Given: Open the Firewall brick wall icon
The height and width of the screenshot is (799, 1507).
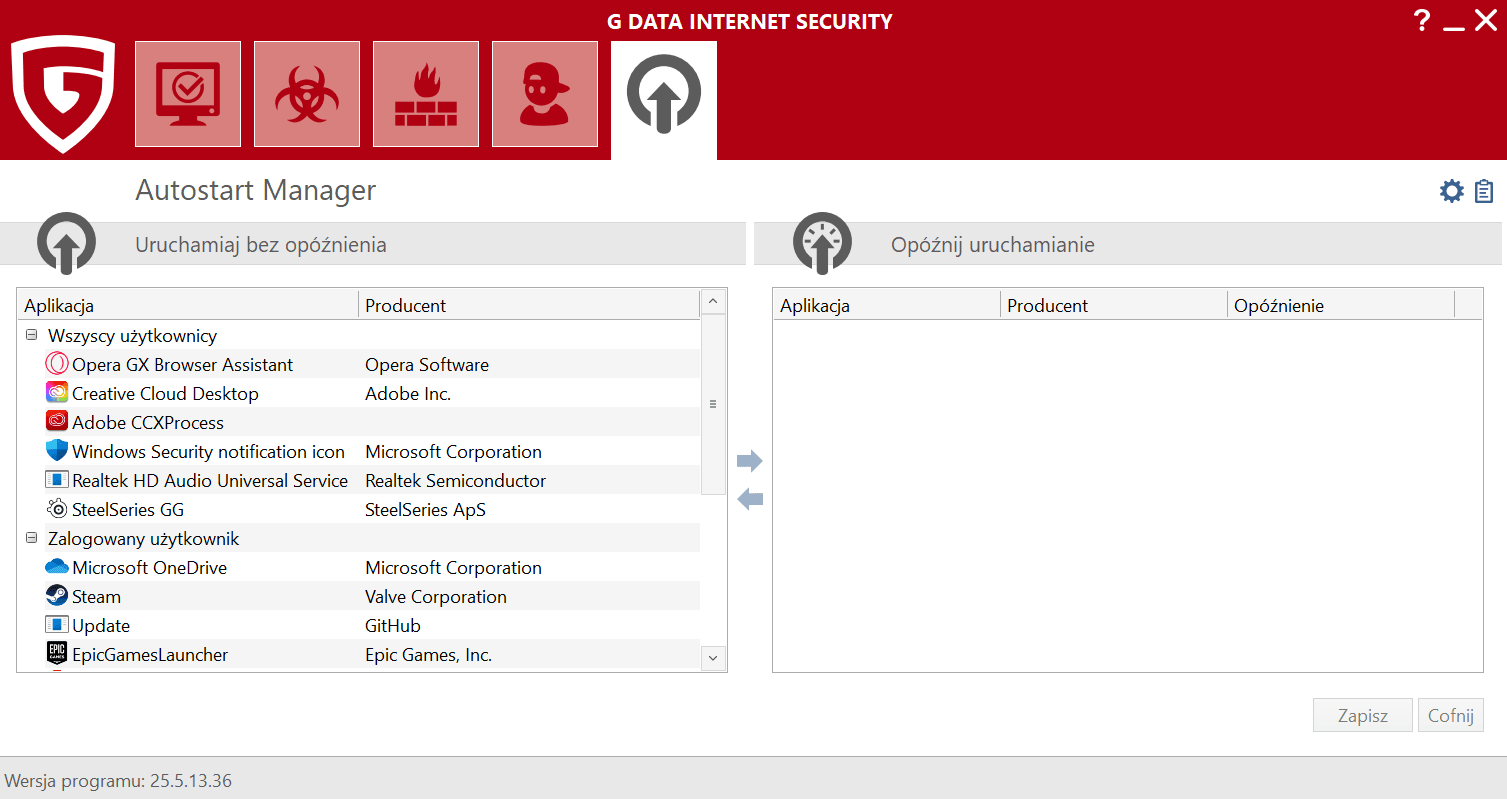Looking at the screenshot, I should point(426,94).
